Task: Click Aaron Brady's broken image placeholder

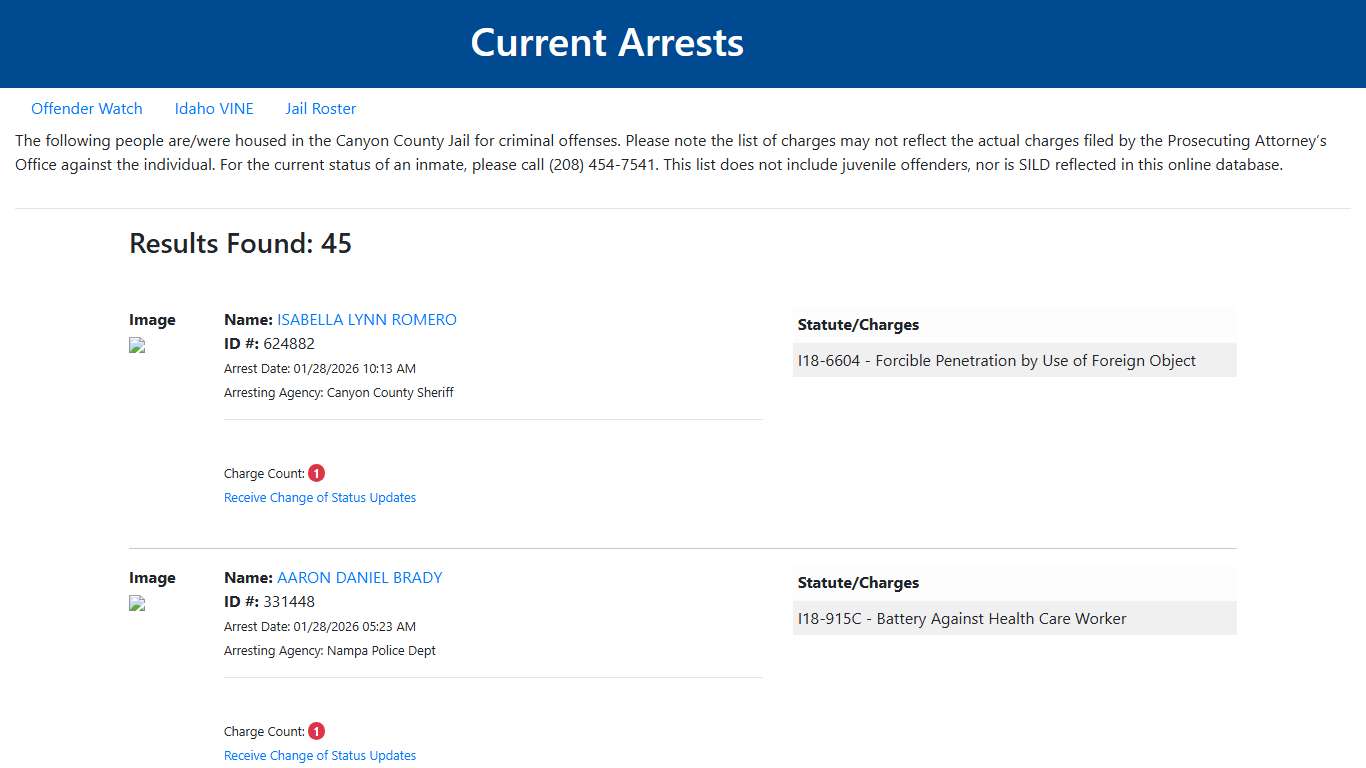Action: click(x=136, y=603)
